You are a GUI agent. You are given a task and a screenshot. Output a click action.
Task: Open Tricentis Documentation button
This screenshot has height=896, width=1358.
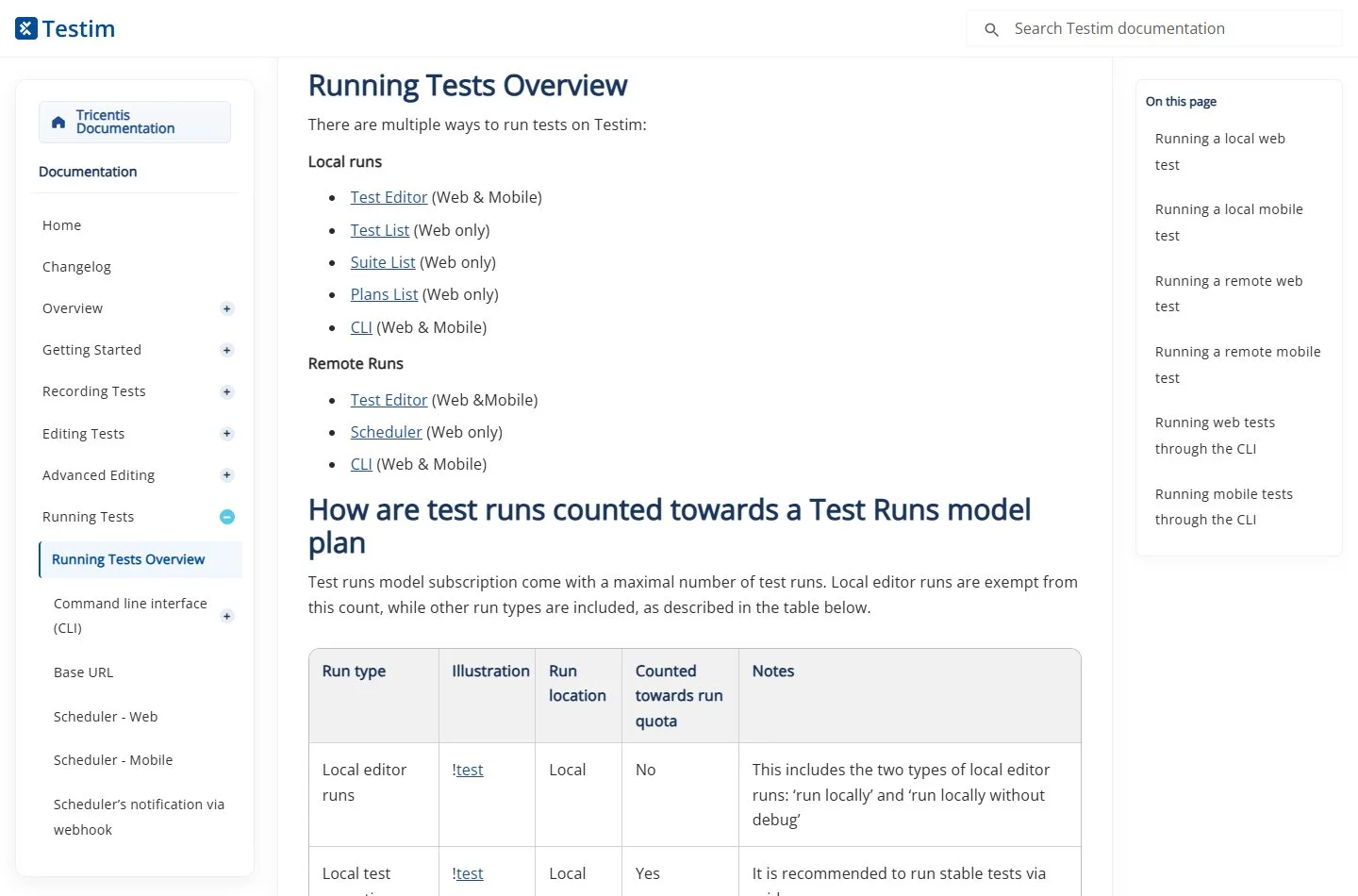pos(135,123)
